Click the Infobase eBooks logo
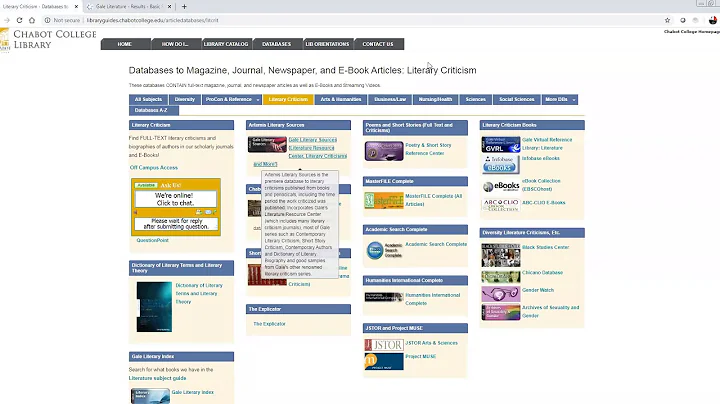 click(501, 164)
